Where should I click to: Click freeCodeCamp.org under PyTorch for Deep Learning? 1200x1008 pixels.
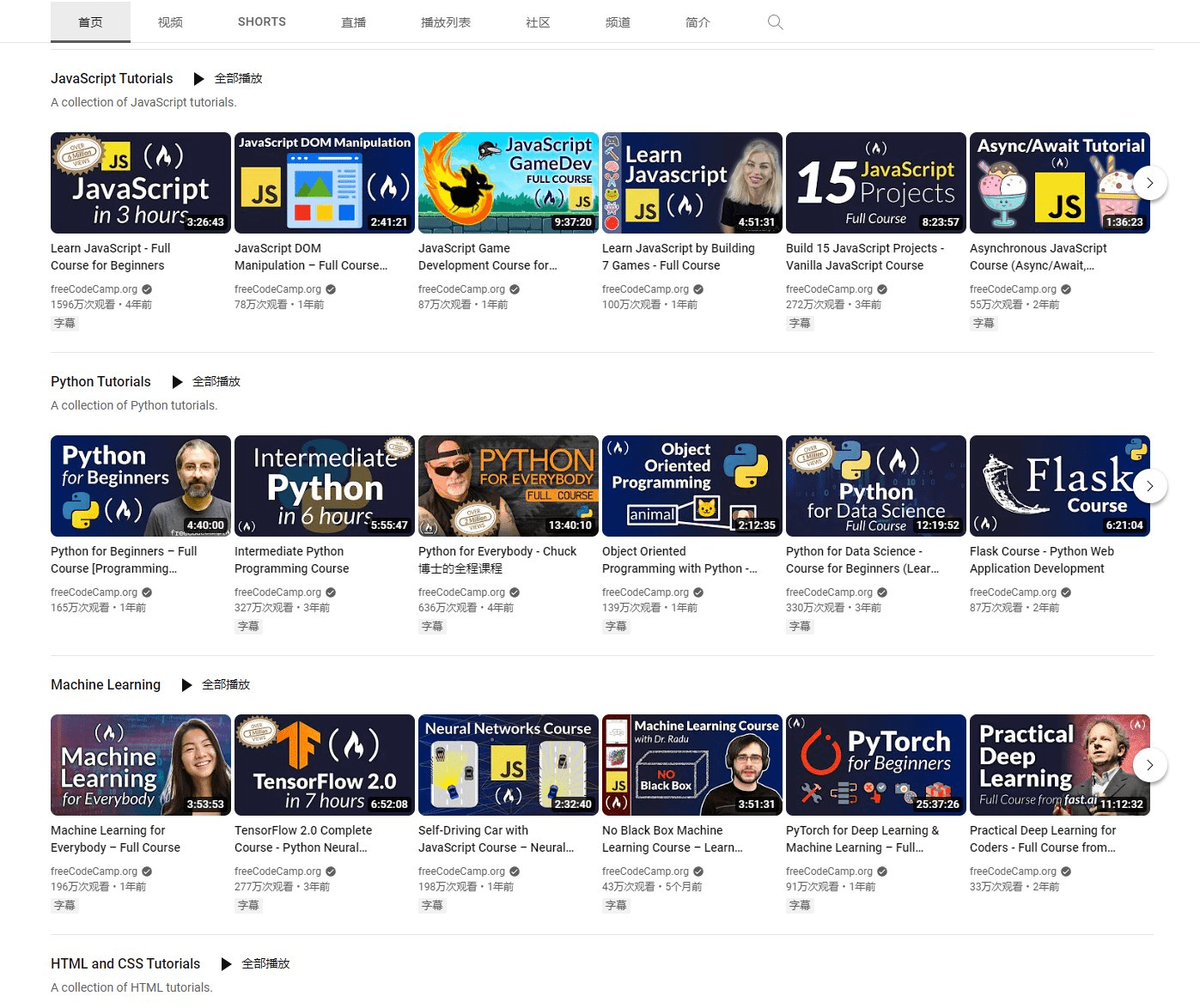click(x=829, y=871)
